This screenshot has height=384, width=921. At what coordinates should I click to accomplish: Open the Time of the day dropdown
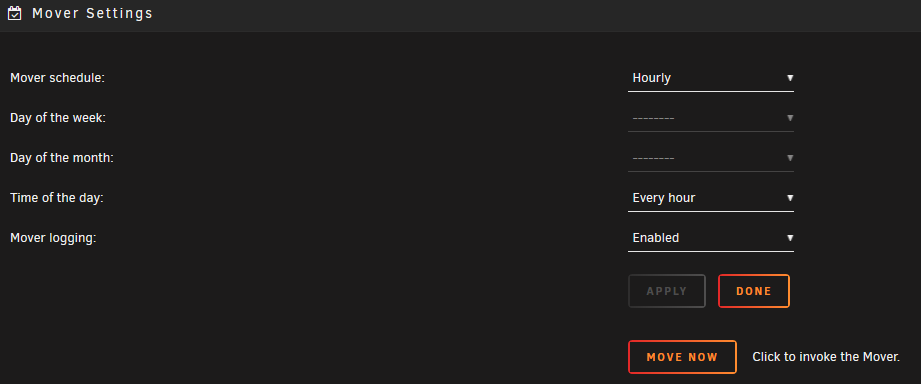(711, 198)
